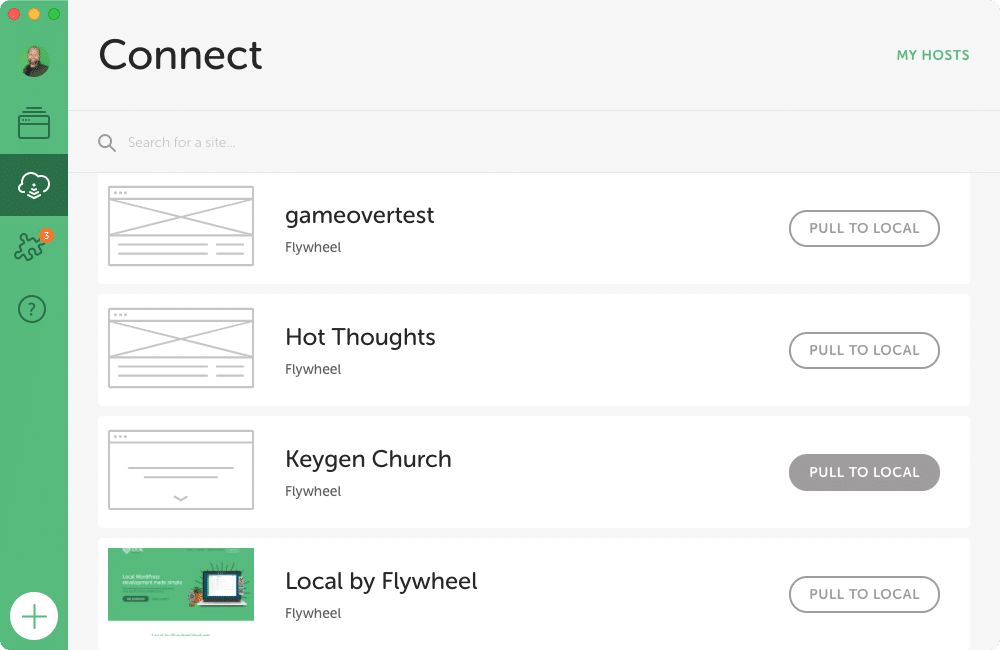Open the Help question mark icon
This screenshot has width=1000, height=650.
[x=32, y=309]
